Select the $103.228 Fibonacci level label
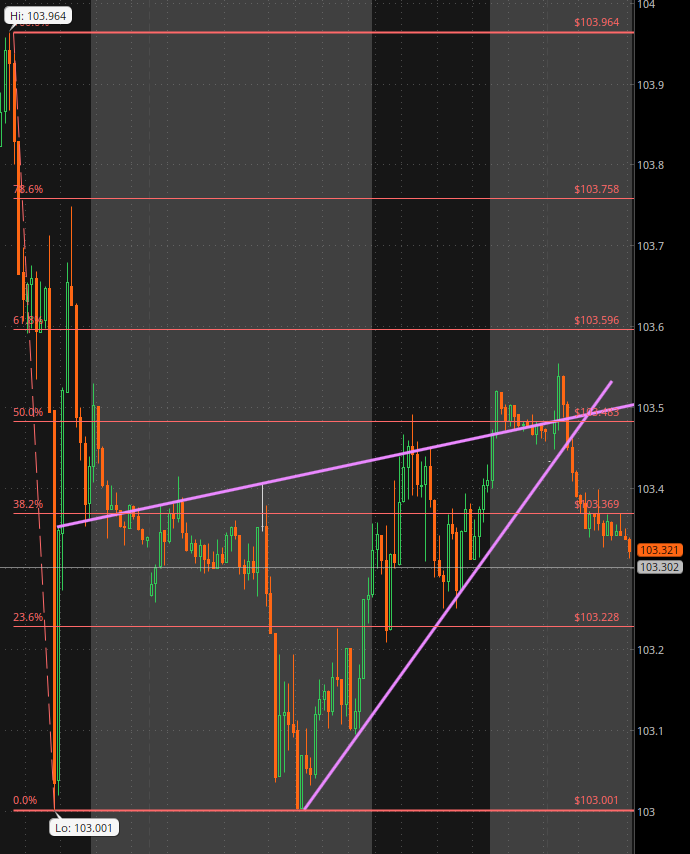 pos(596,617)
